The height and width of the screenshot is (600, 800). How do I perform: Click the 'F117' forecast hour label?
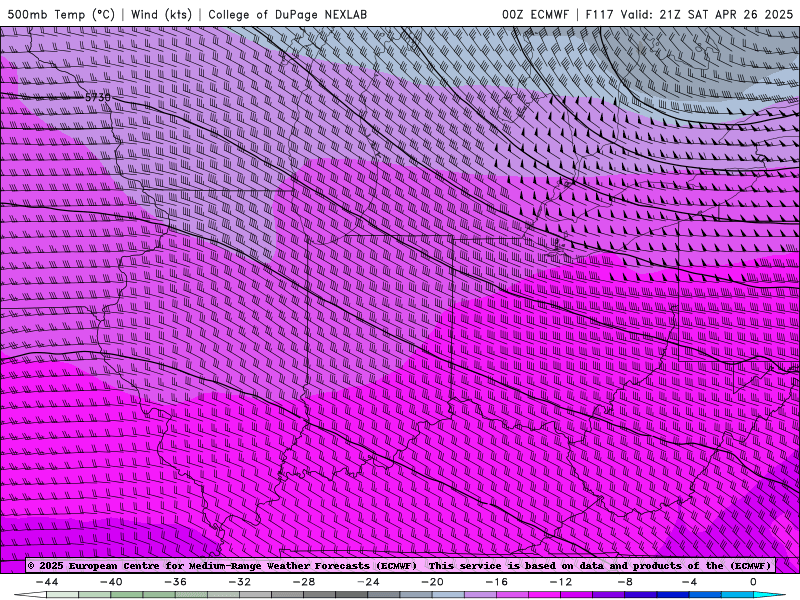point(599,14)
